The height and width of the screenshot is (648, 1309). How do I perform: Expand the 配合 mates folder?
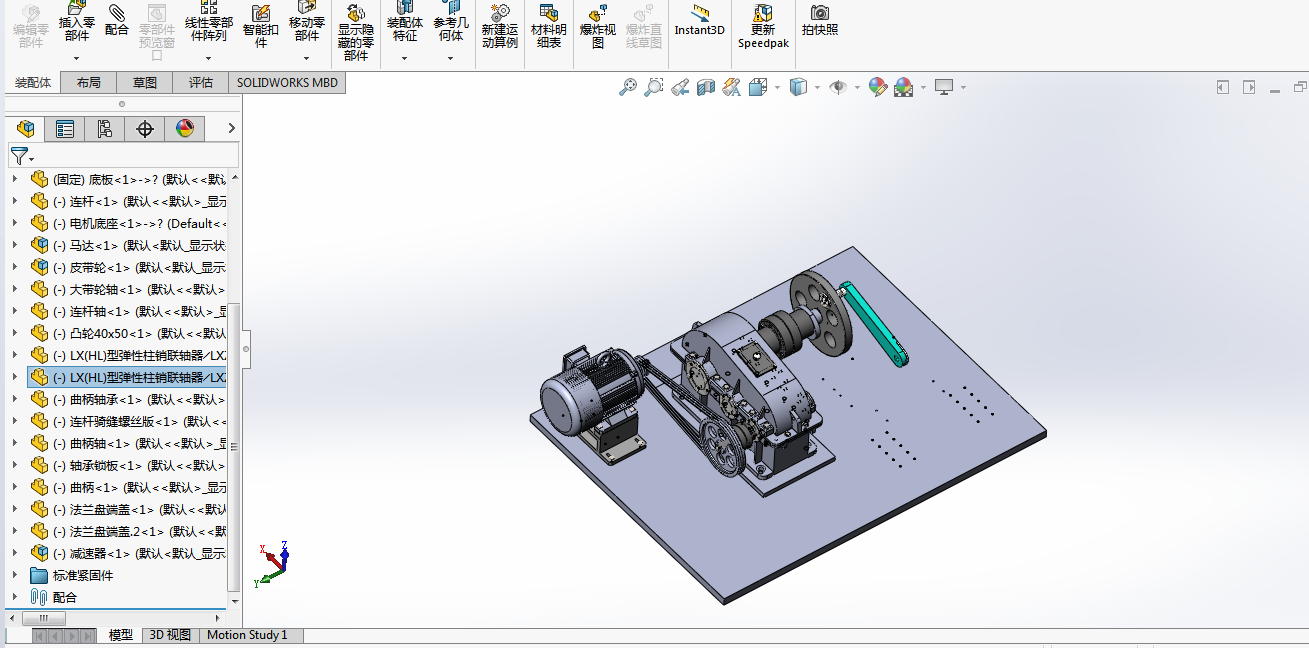(x=15, y=597)
